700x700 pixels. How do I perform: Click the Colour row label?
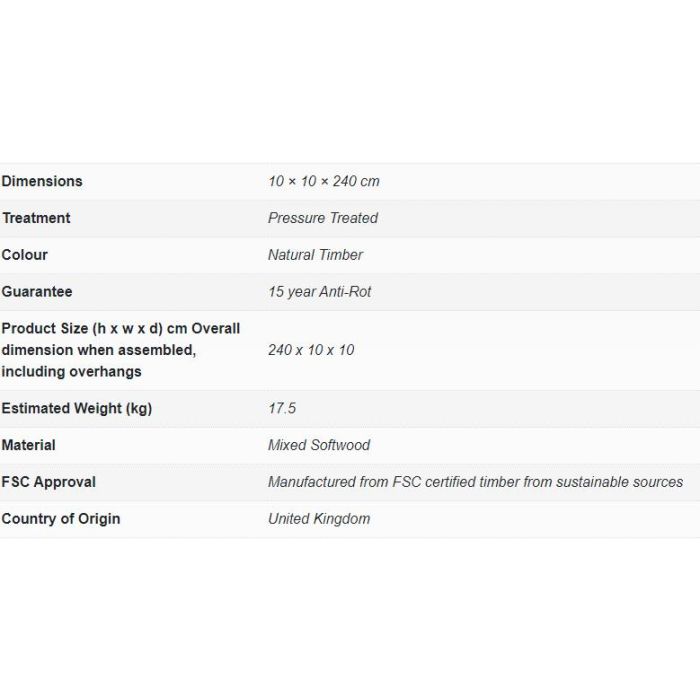[x=25, y=255]
